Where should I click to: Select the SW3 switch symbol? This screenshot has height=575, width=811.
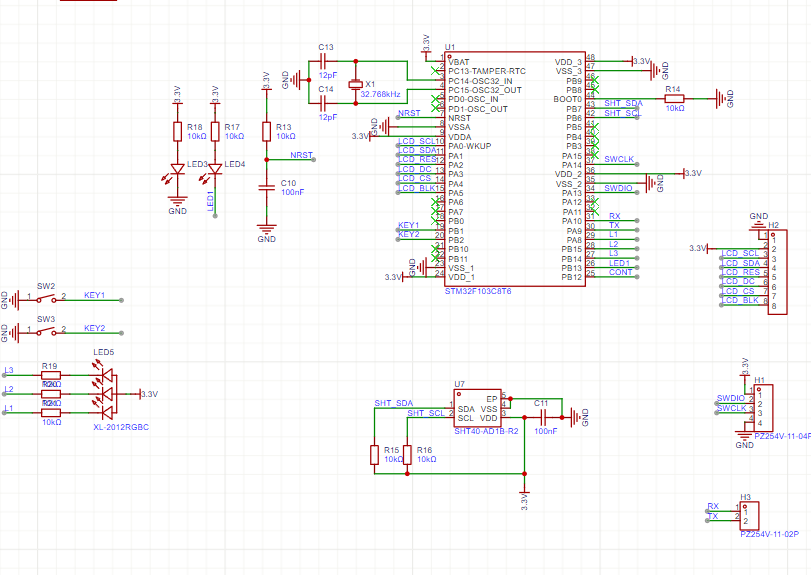[x=46, y=329]
